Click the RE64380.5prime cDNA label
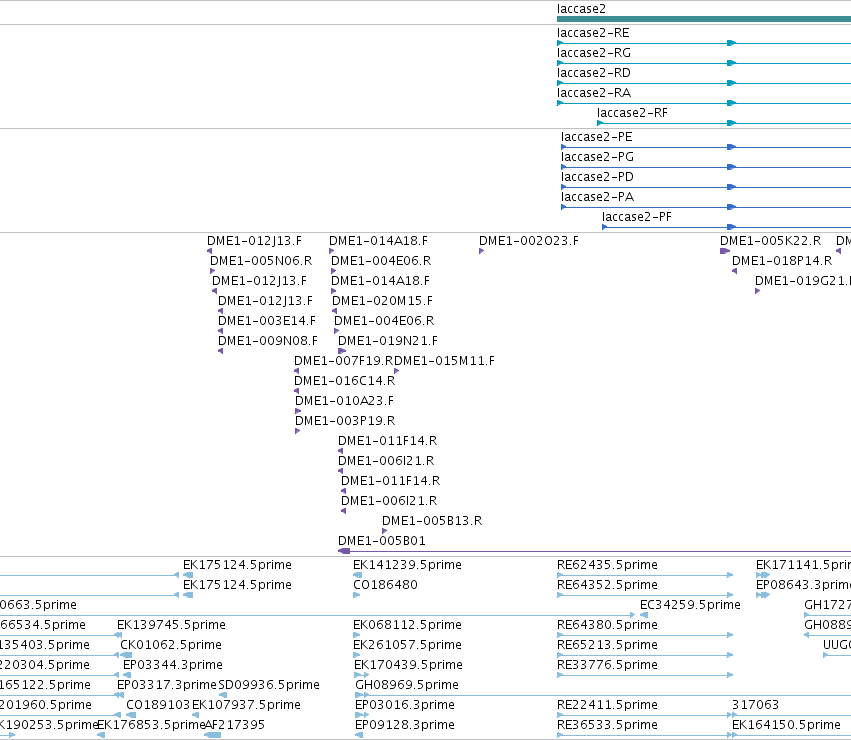The image size is (851, 740). [x=607, y=625]
